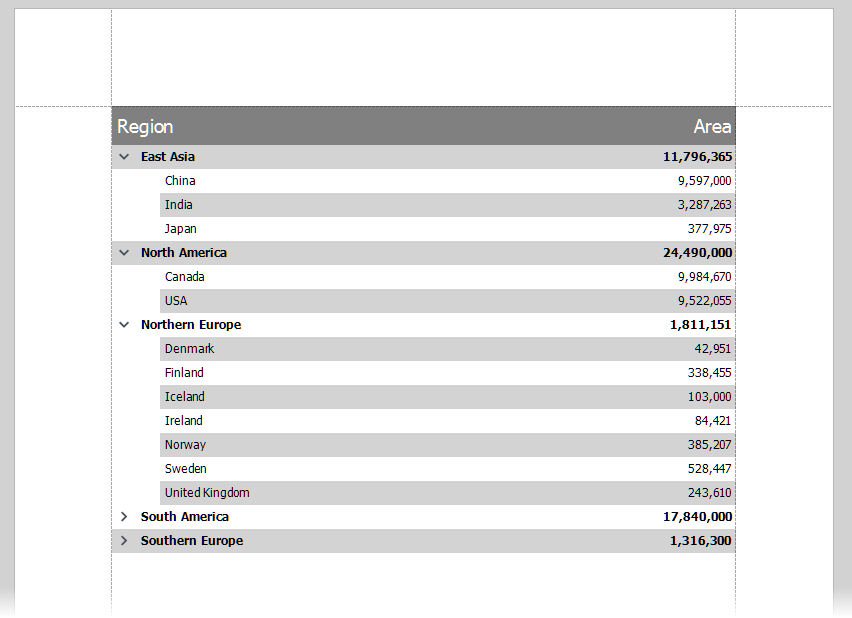Collapse the East Asia group

click(124, 157)
